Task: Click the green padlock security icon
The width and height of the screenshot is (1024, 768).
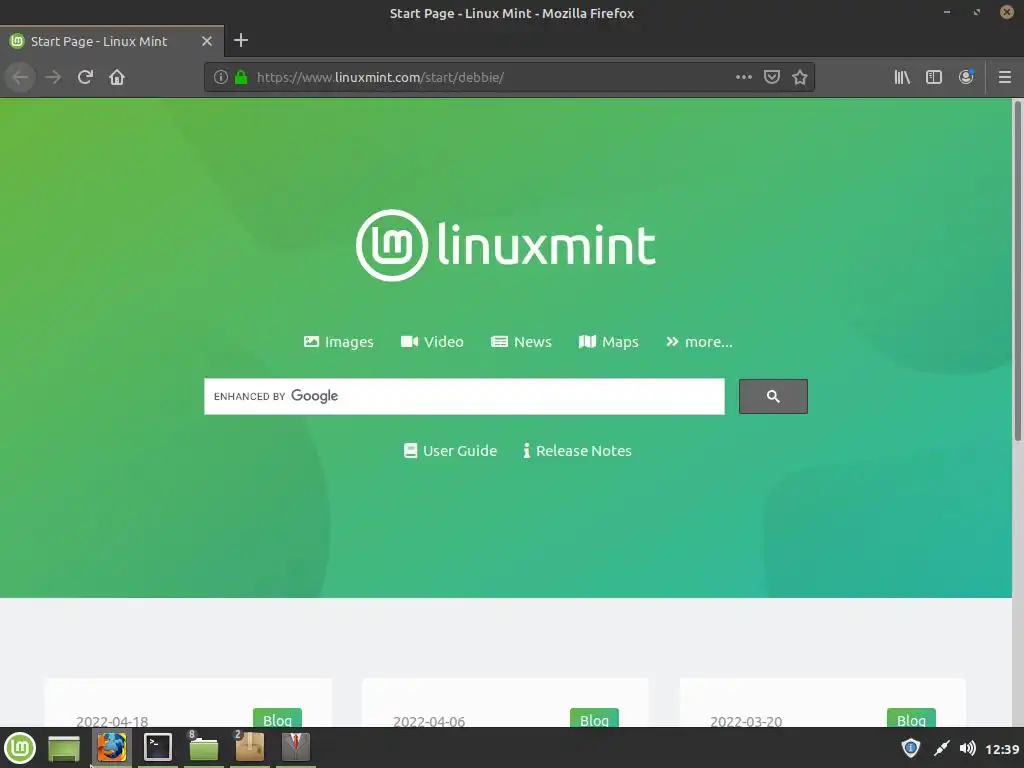Action: pyautogui.click(x=241, y=77)
